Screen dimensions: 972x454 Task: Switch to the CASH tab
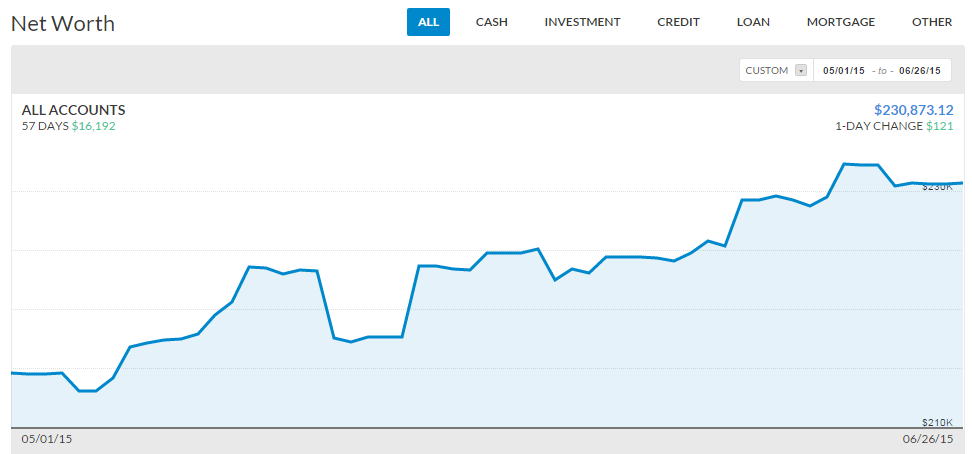(492, 22)
